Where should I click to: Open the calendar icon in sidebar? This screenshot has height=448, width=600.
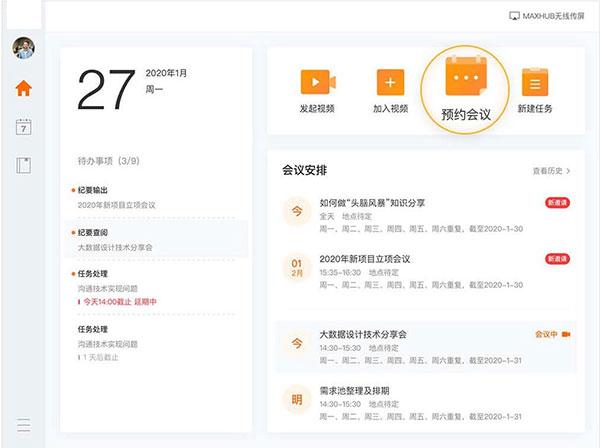pos(23,127)
